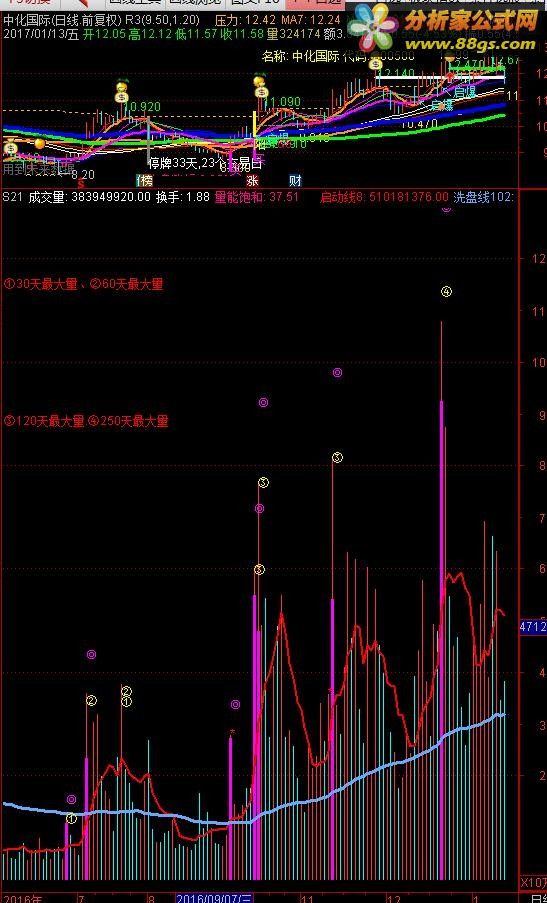Click the 2016年 label on time axis
This screenshot has height=903, width=547.
point(22,898)
